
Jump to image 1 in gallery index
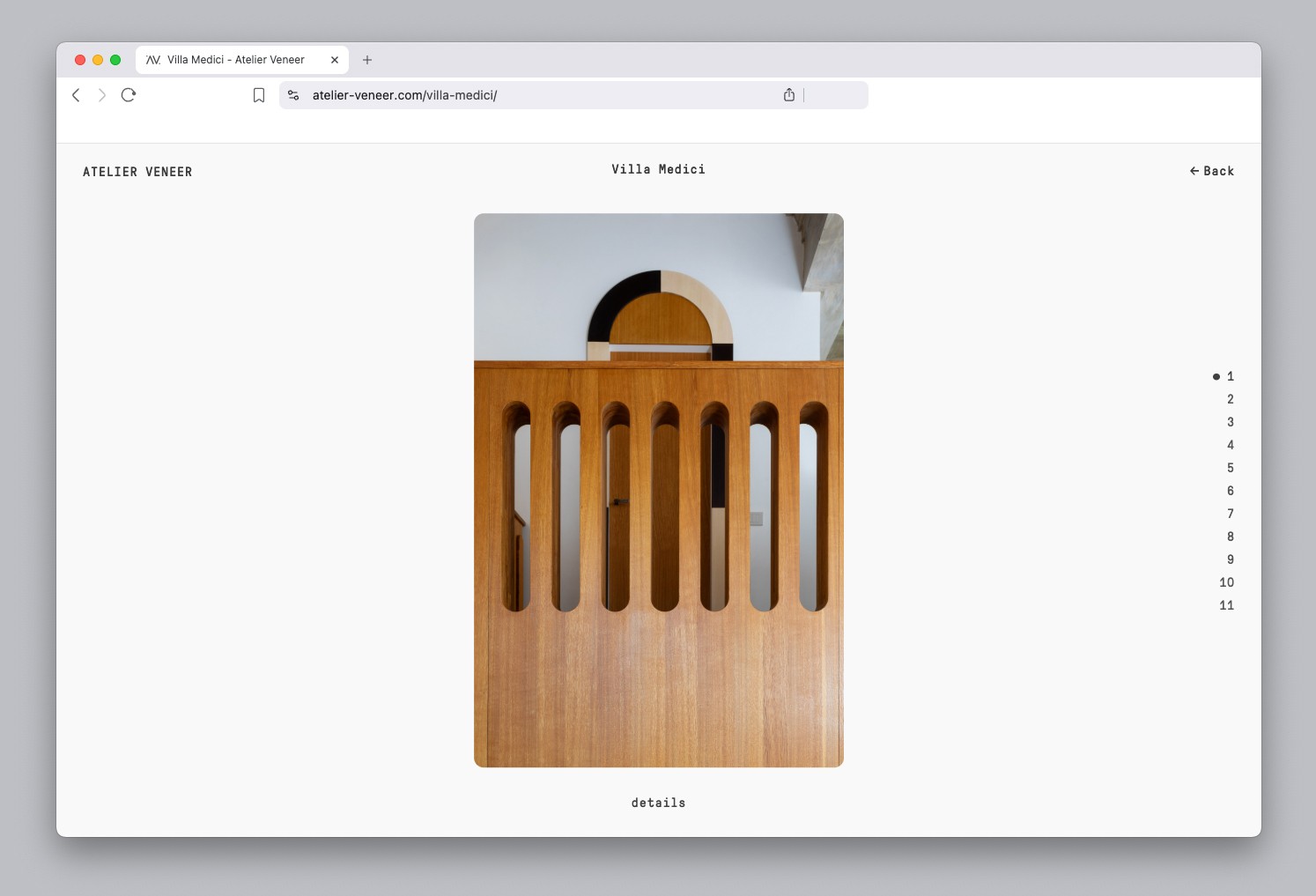[1230, 376]
